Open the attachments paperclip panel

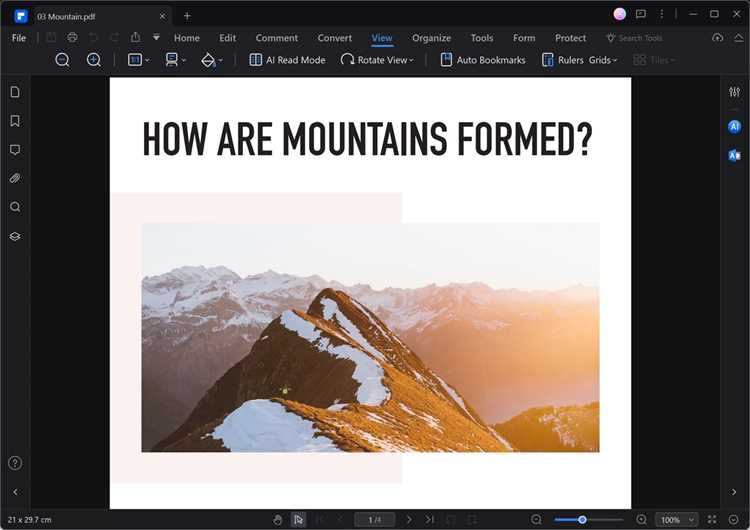(15, 178)
